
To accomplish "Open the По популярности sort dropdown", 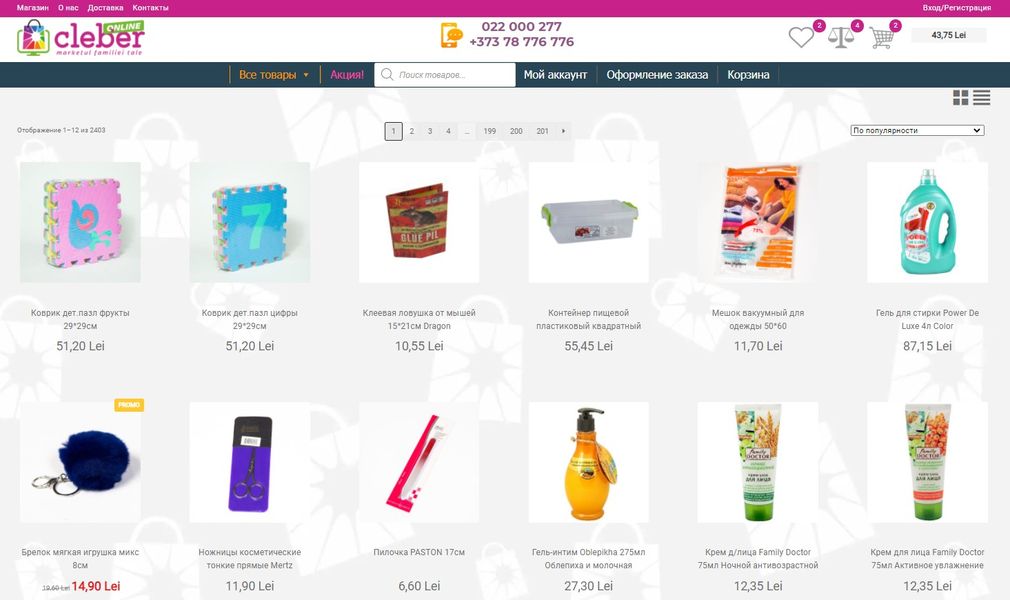I will pos(917,130).
